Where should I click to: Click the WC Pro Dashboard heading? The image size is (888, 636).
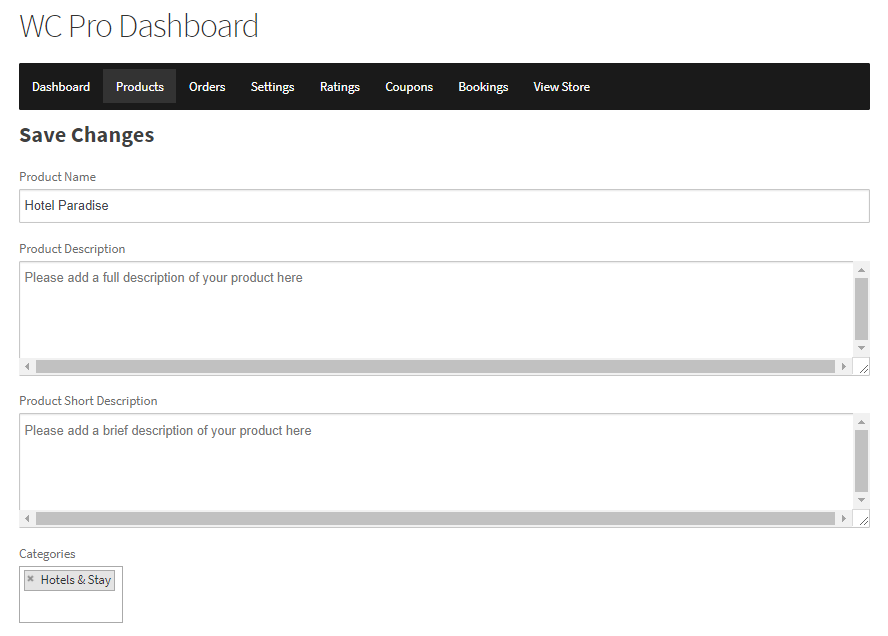tap(139, 26)
